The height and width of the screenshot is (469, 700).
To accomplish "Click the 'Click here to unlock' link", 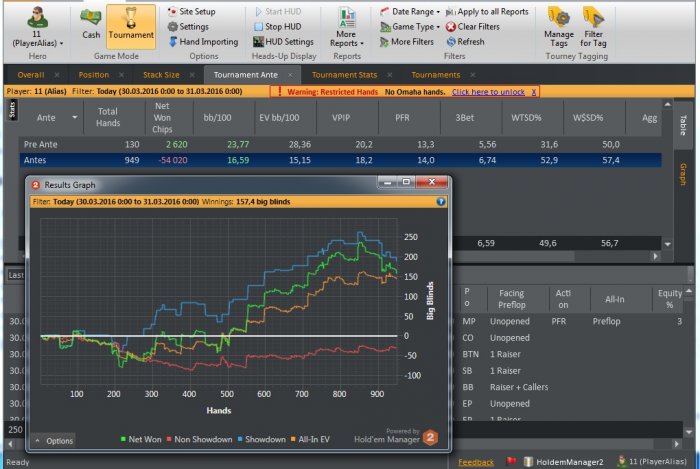I will coord(488,92).
